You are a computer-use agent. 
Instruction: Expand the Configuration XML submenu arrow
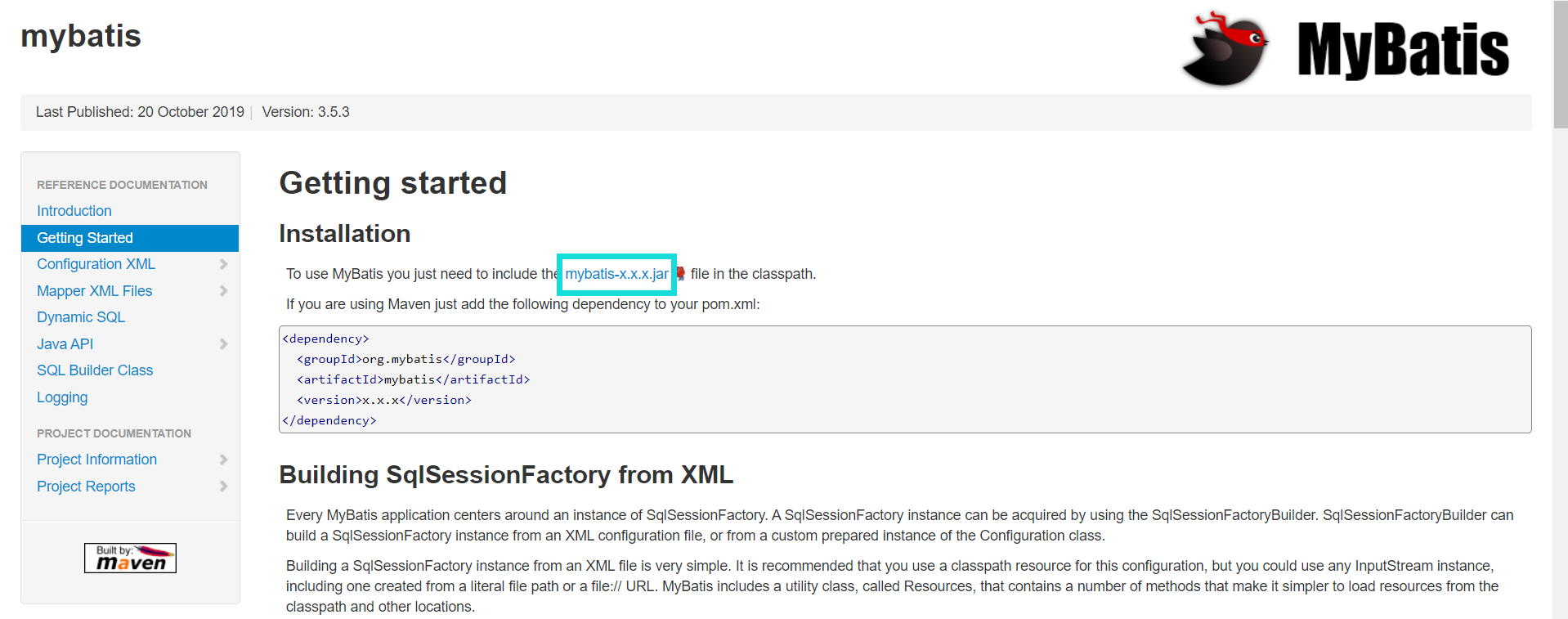pyautogui.click(x=223, y=264)
